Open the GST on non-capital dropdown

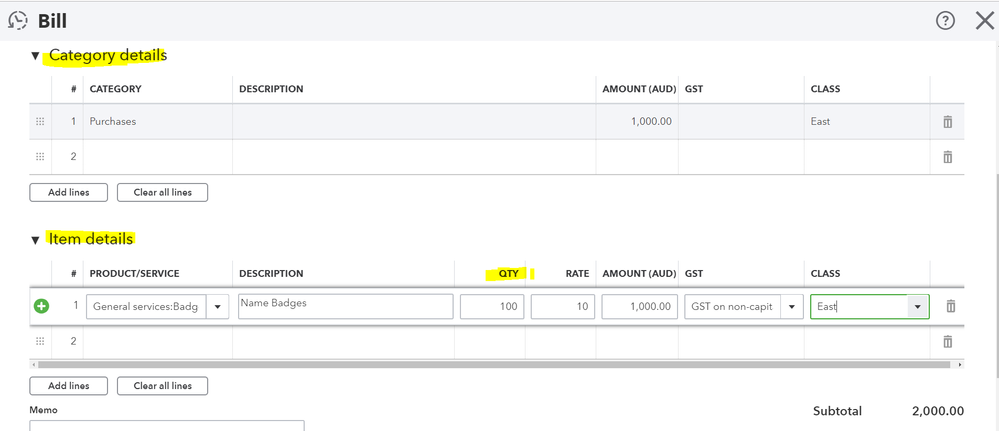click(792, 307)
